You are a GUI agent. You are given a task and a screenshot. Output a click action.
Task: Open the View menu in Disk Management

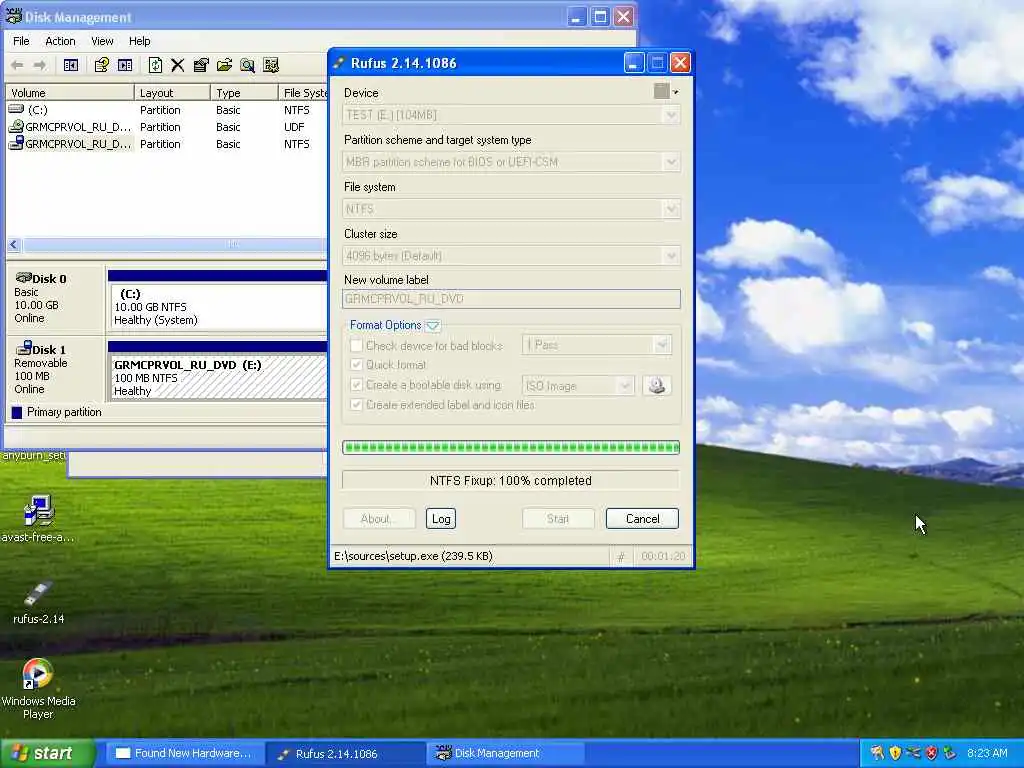click(x=102, y=41)
